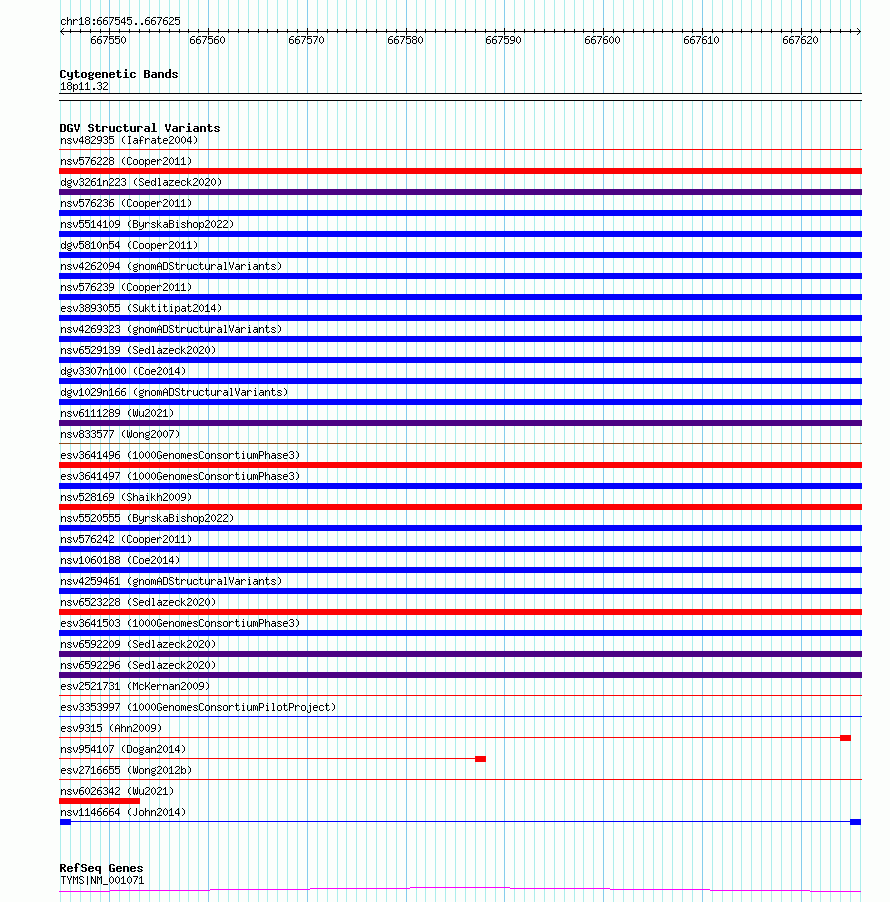Click the chr18:667545..667625 coordinate label
This screenshot has height=902, width=890.
120,21
